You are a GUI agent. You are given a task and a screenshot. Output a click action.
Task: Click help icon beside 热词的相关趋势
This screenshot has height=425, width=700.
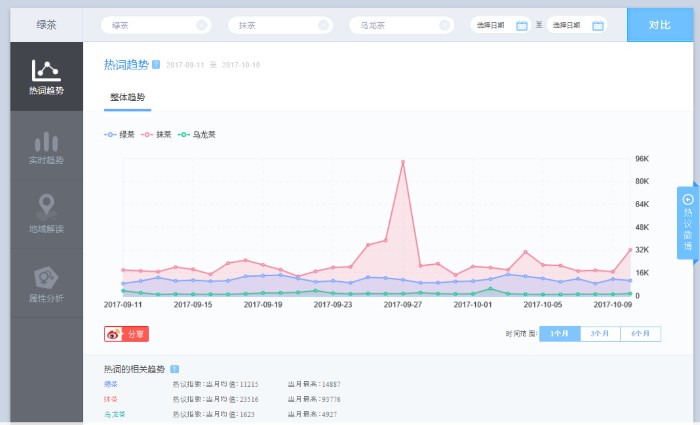pyautogui.click(x=174, y=369)
